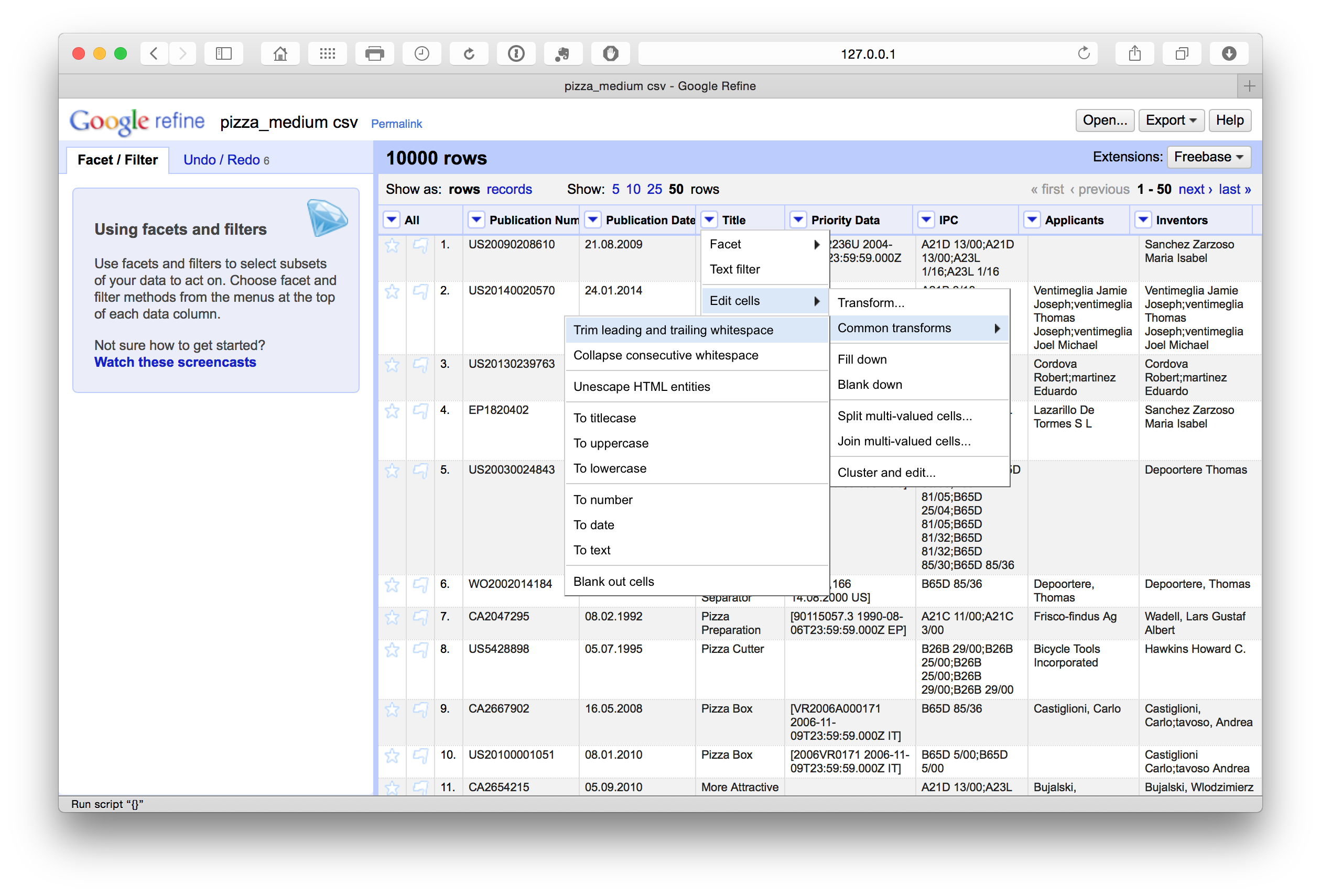Click the print icon in toolbar
This screenshot has height=896, width=1321.
point(374,54)
